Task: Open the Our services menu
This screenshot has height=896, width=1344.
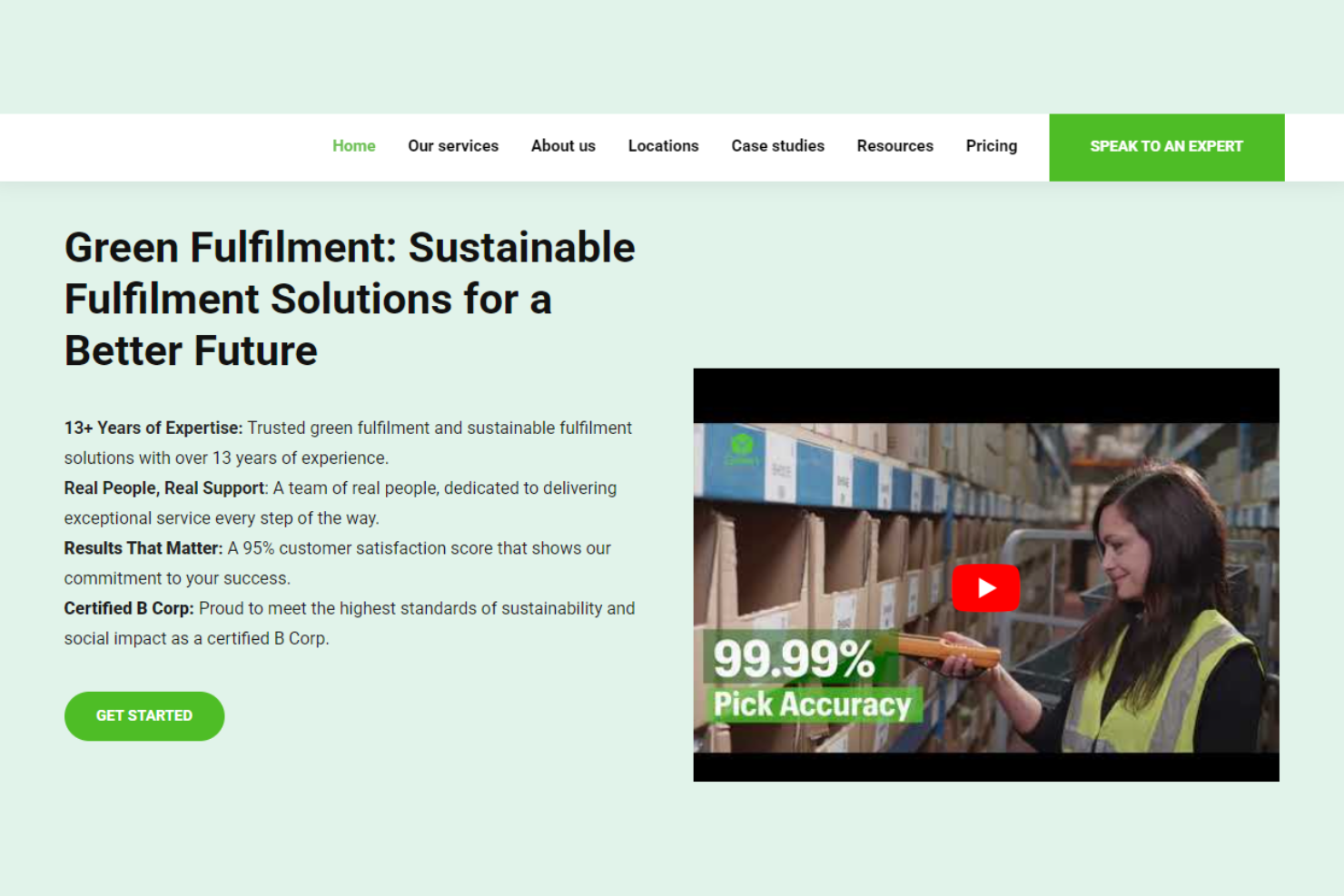Action: pos(453,146)
